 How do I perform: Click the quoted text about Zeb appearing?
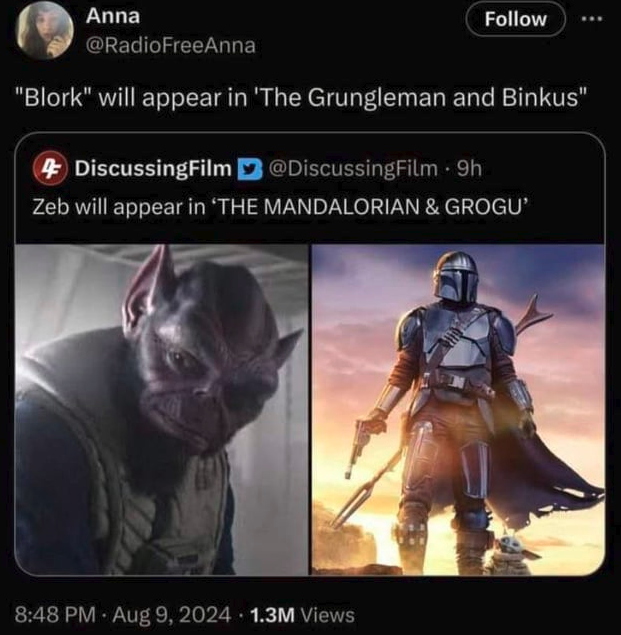(x=280, y=207)
